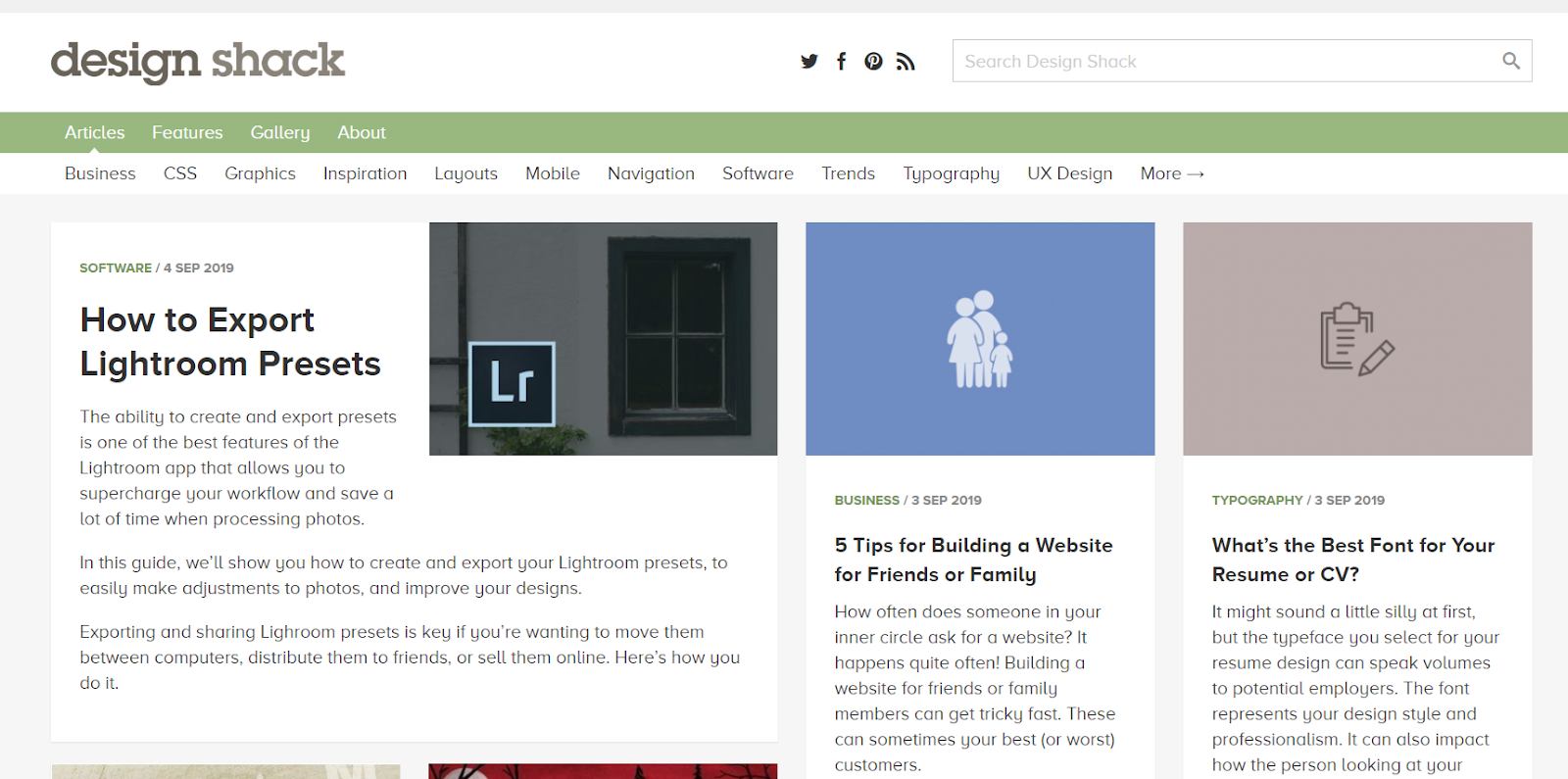Click excerpt starting "It might sound a little silly"

[x=1355, y=688]
